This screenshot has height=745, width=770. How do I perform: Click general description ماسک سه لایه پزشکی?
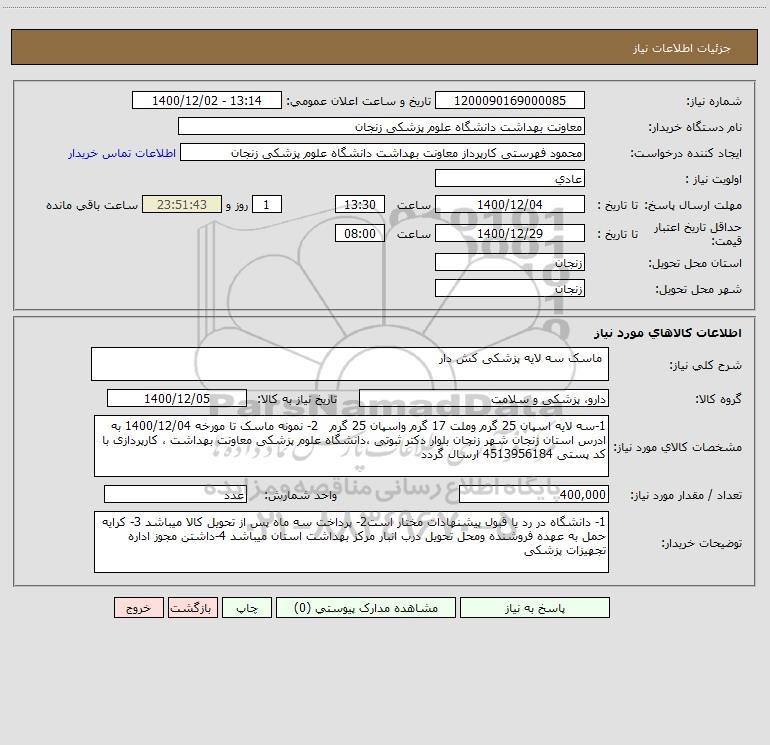tap(350, 364)
